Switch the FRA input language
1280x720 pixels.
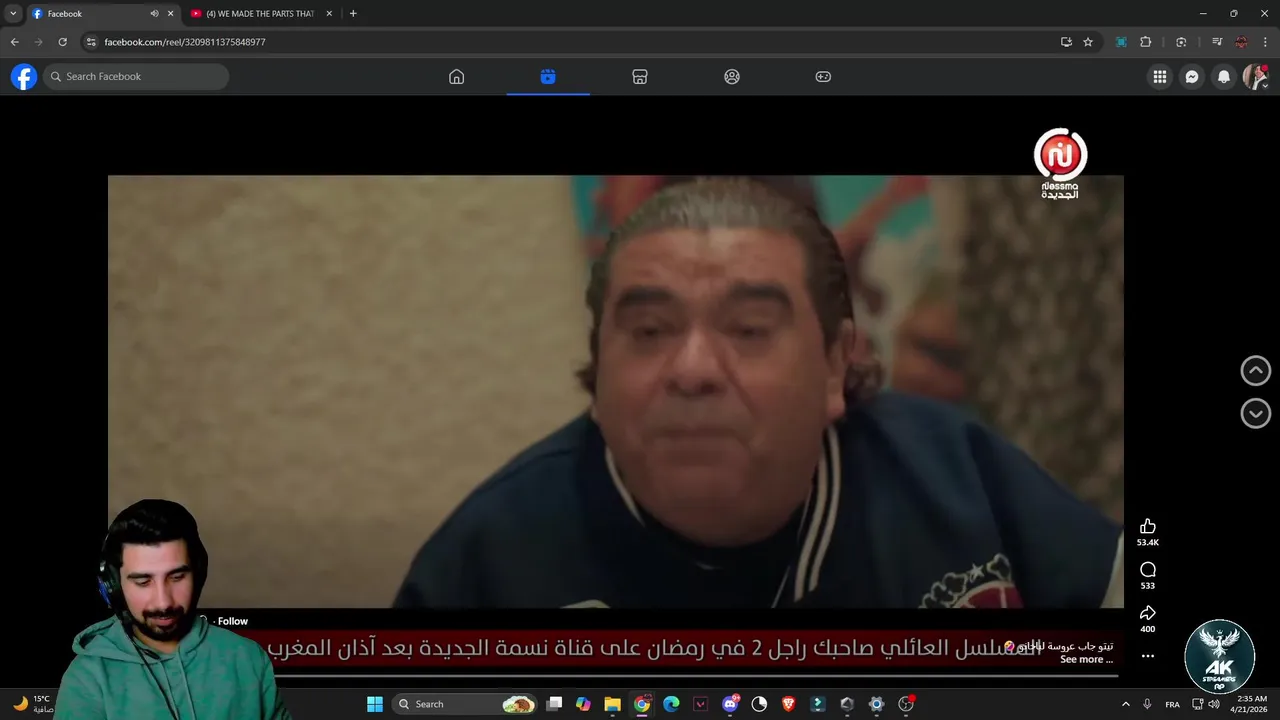pyautogui.click(x=1172, y=704)
